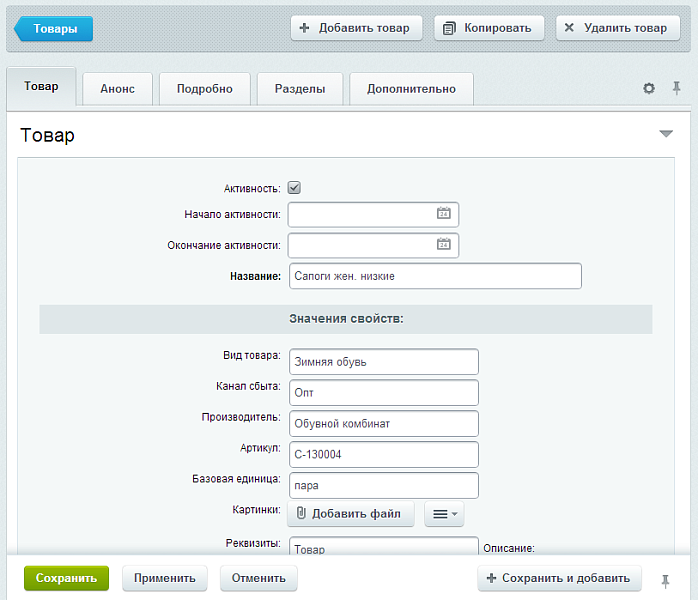
Task: Click Удалить товар button
Action: click(x=617, y=28)
